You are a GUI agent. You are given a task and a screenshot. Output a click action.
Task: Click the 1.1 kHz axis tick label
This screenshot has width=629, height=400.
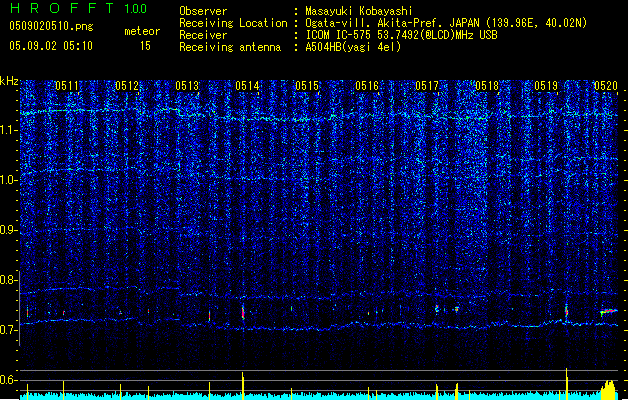[x=9, y=130]
